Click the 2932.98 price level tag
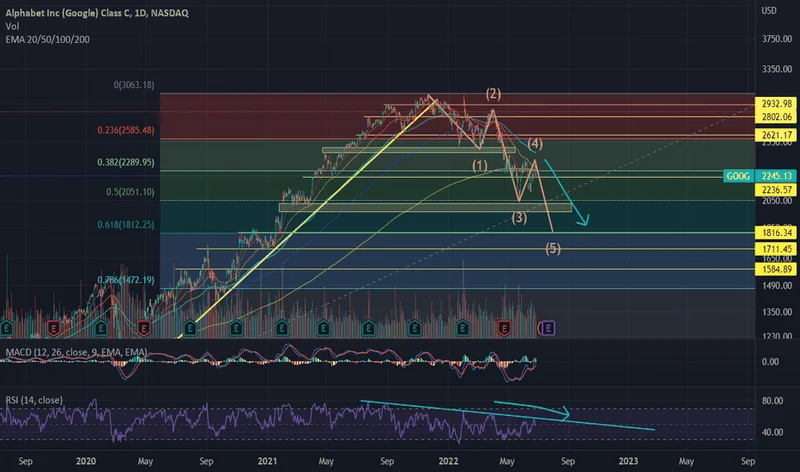Image resolution: width=800 pixels, height=472 pixels. (x=776, y=104)
